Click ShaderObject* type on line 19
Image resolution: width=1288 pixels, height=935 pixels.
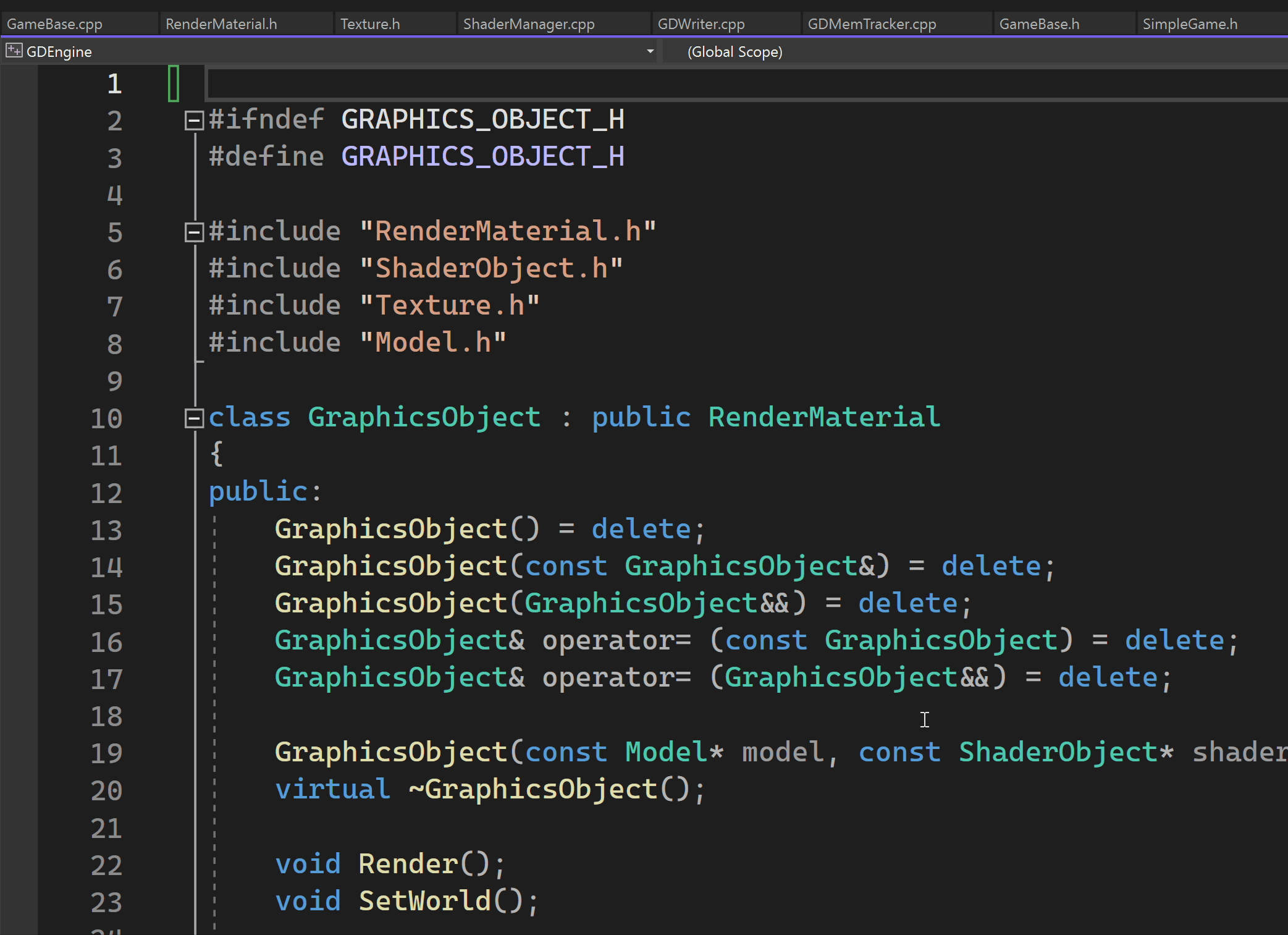coord(1066,752)
